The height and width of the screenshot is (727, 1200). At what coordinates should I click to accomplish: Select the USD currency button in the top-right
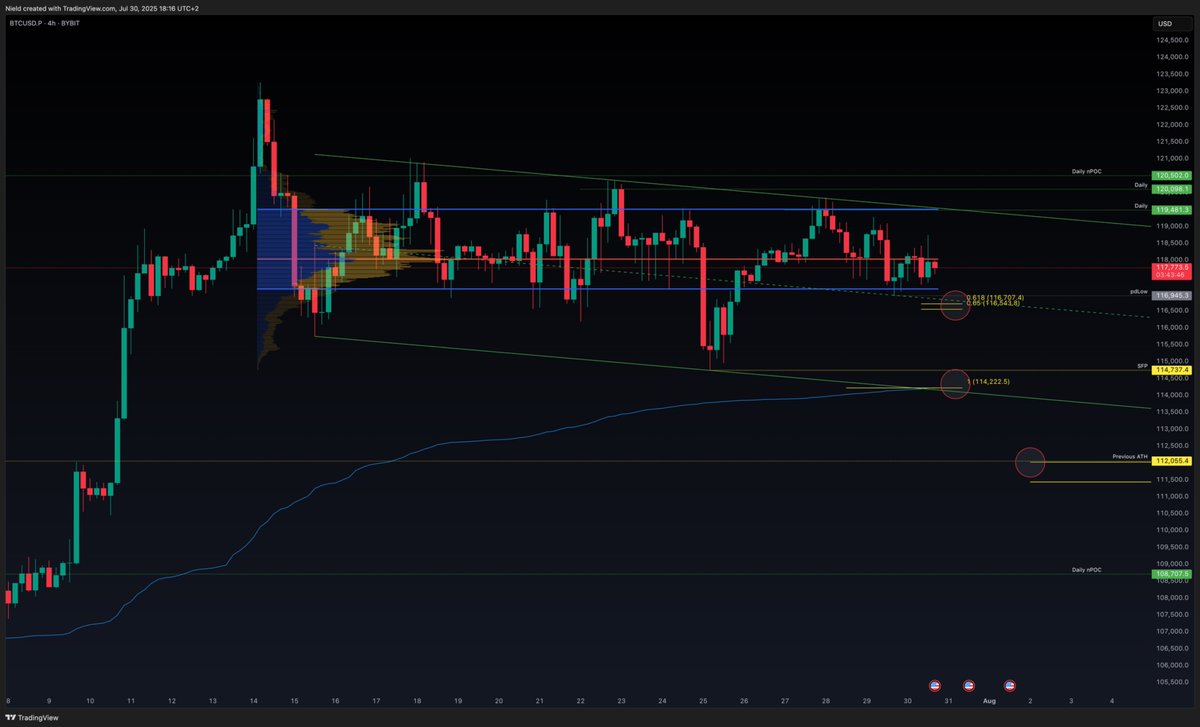(x=1163, y=22)
